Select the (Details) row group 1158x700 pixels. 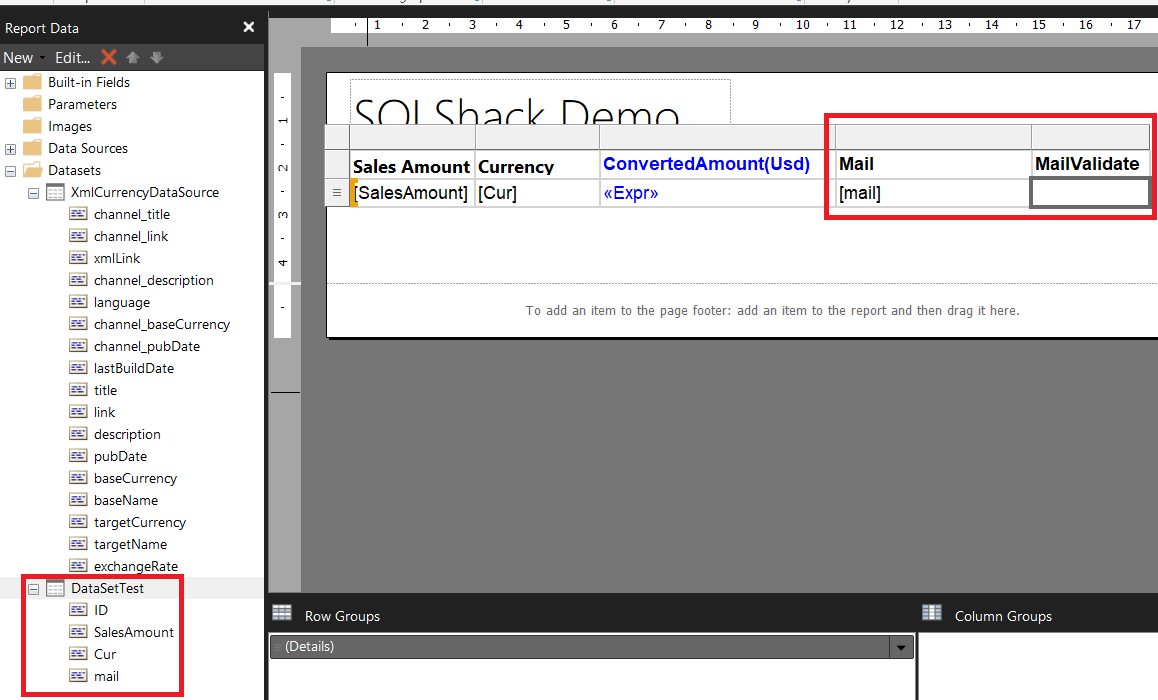[x=580, y=647]
